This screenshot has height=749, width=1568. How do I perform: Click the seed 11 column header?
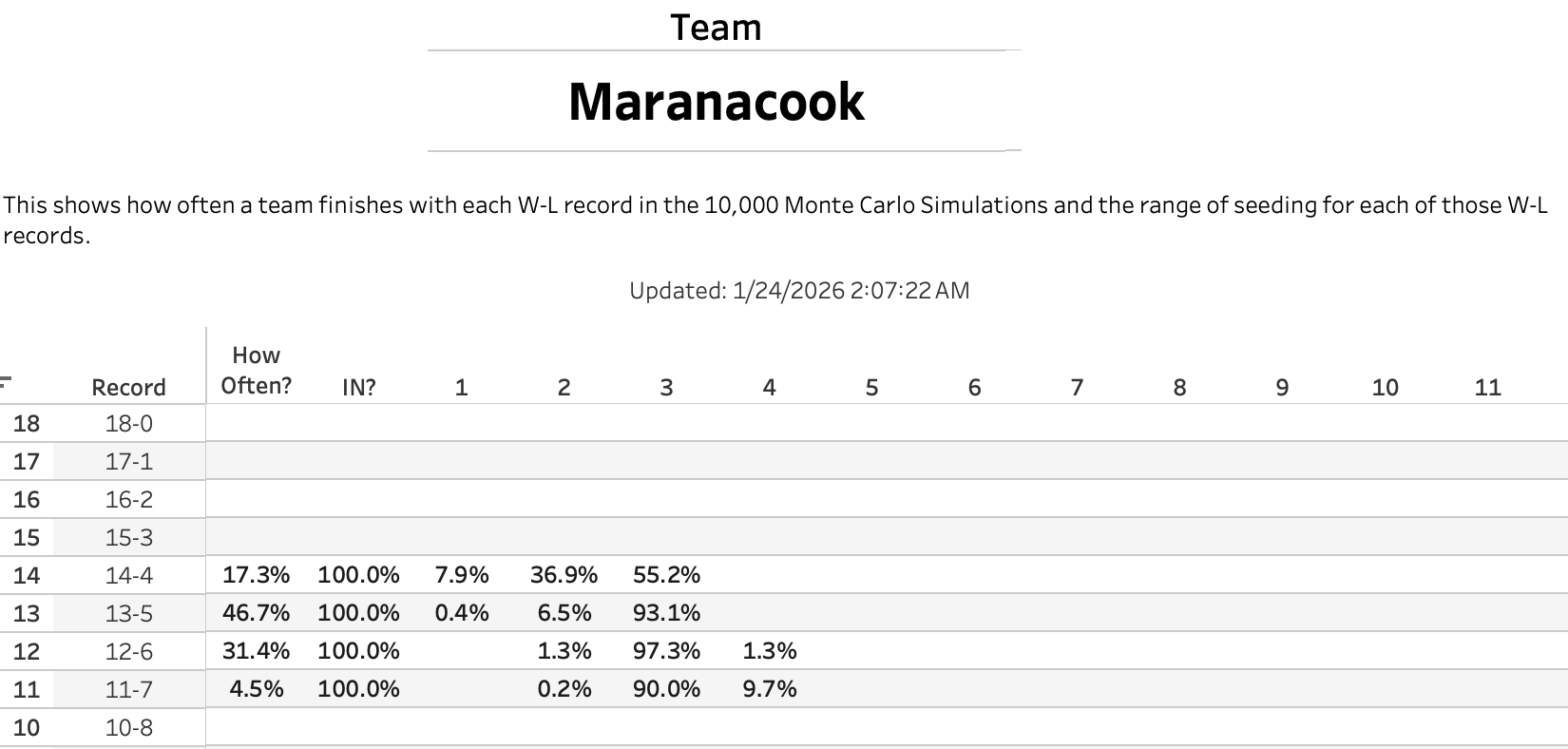[1487, 387]
